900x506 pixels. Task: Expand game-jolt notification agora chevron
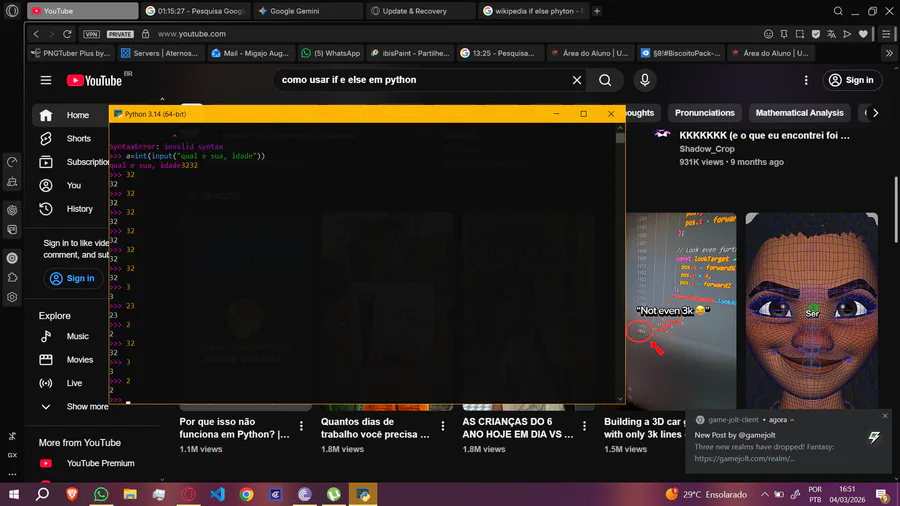tap(792, 420)
